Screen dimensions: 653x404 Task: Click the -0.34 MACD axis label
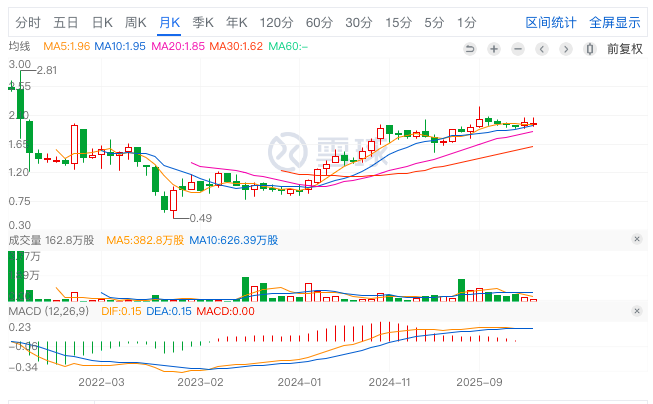click(23, 367)
